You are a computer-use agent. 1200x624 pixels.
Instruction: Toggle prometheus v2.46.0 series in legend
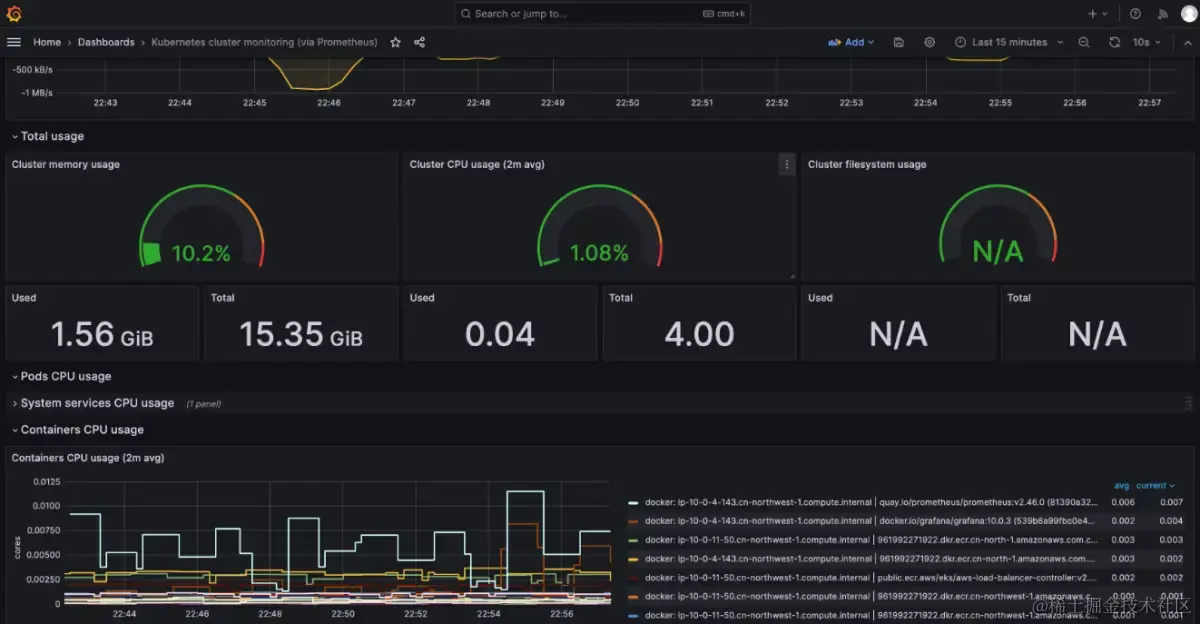click(x=872, y=502)
